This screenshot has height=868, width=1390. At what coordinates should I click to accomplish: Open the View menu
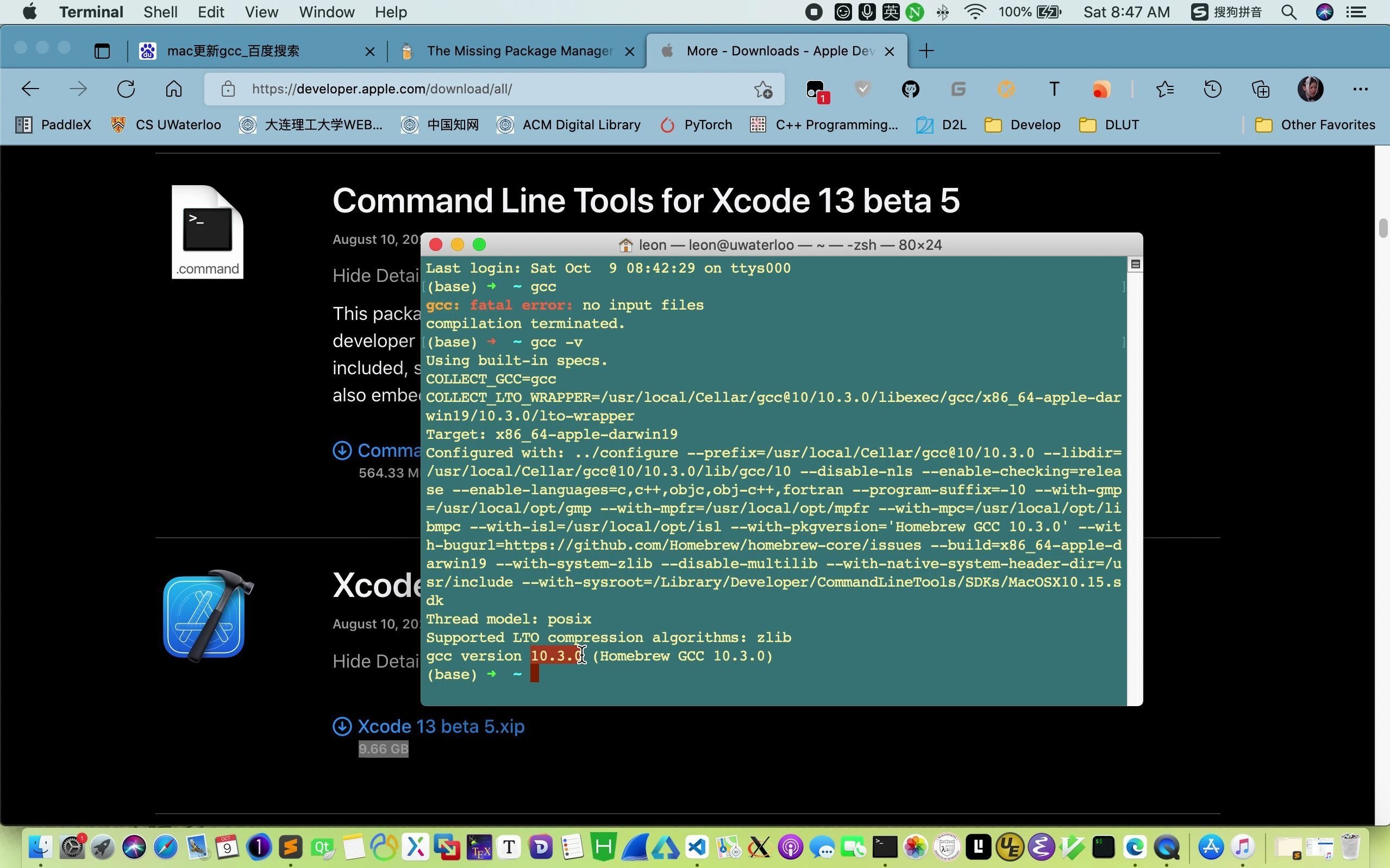(x=261, y=12)
